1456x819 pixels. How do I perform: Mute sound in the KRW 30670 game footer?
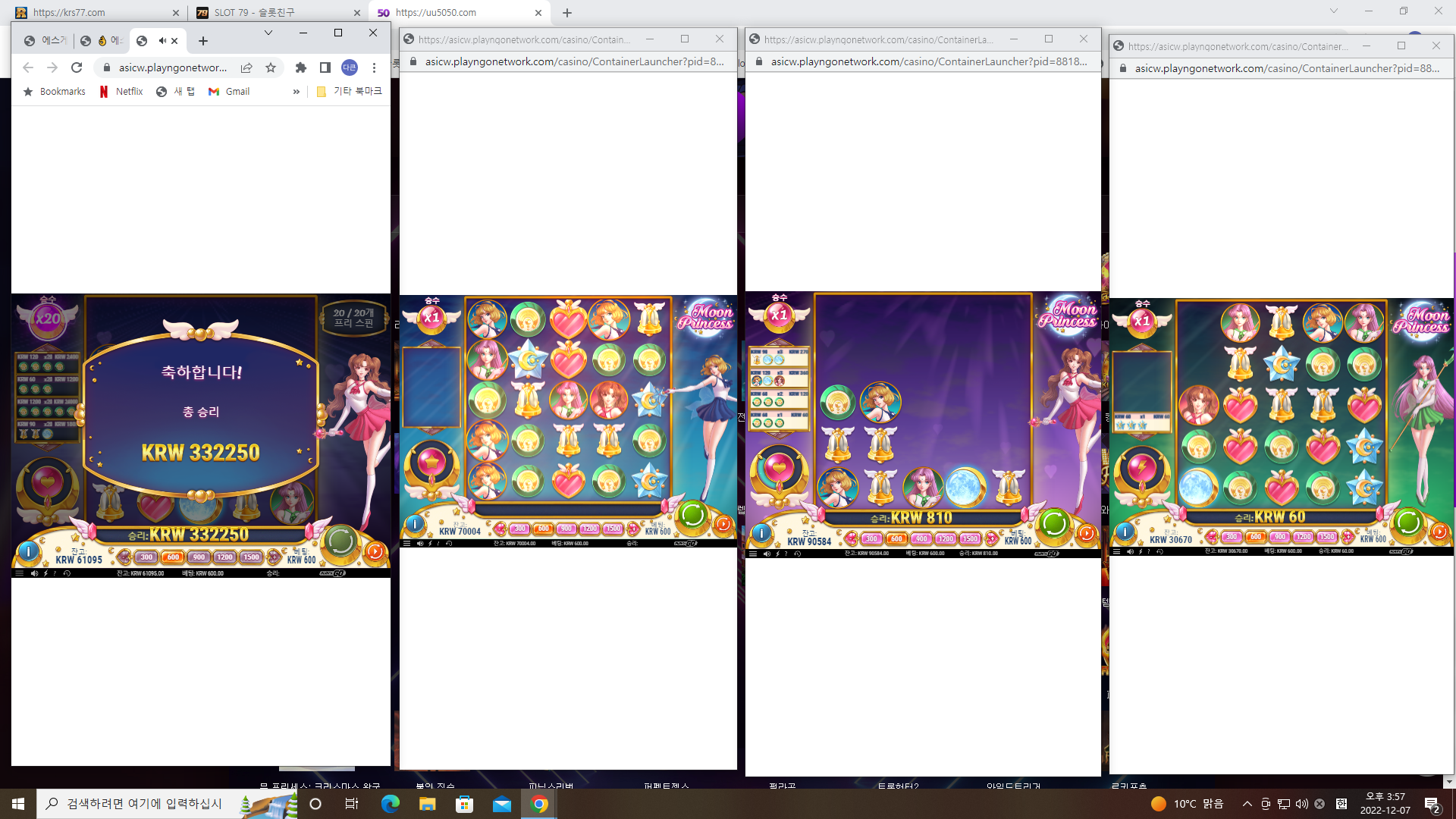(1130, 551)
